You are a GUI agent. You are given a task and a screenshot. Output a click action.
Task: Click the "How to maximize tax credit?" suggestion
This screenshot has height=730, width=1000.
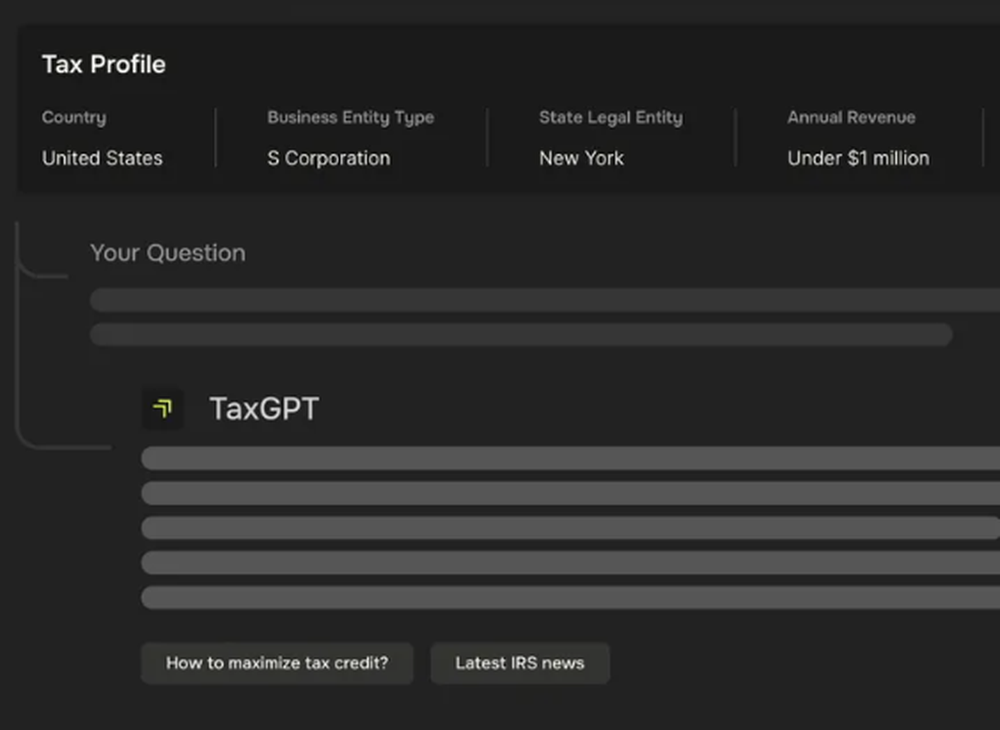(x=277, y=663)
